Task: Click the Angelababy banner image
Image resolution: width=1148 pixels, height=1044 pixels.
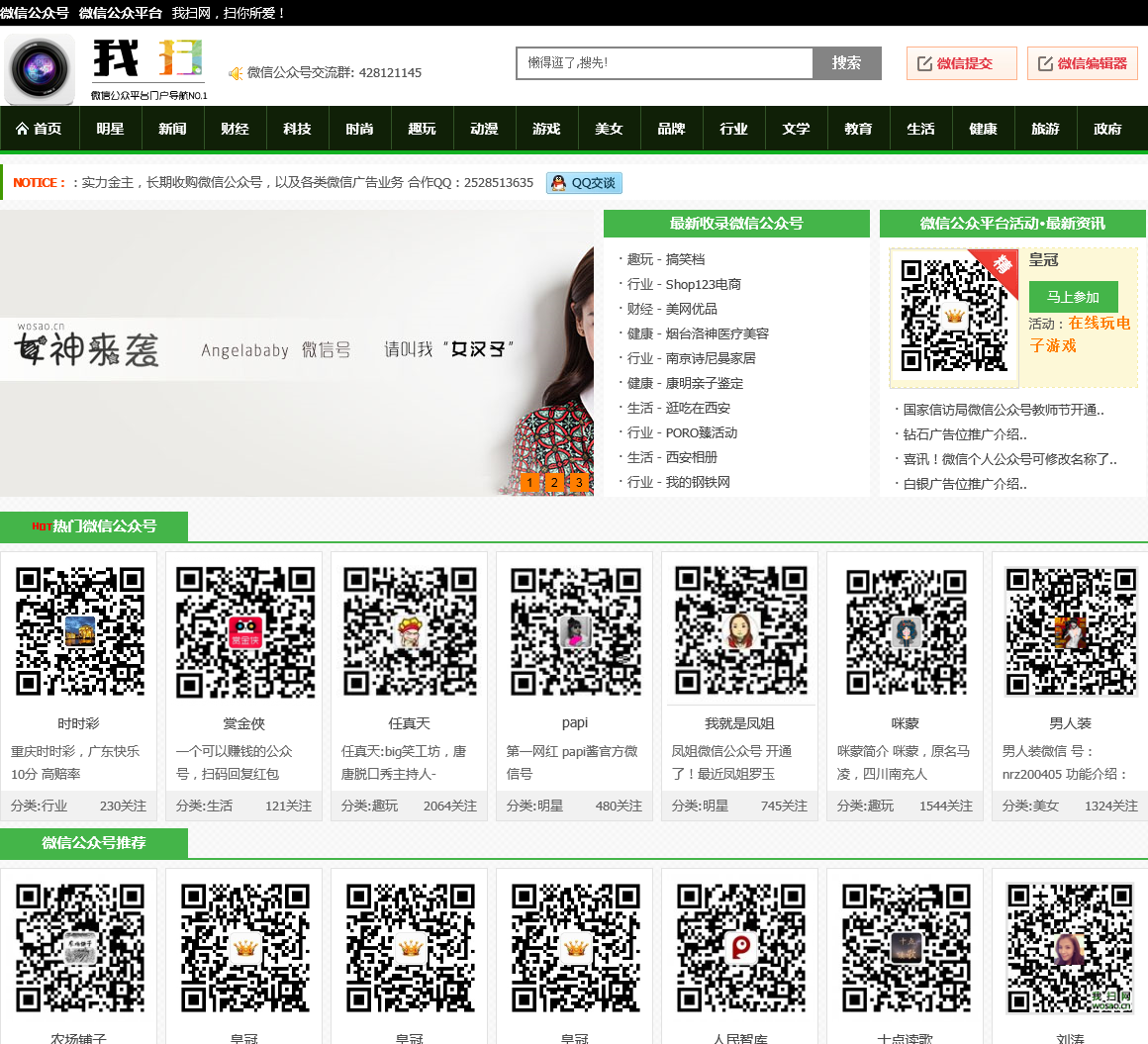Action: point(297,353)
